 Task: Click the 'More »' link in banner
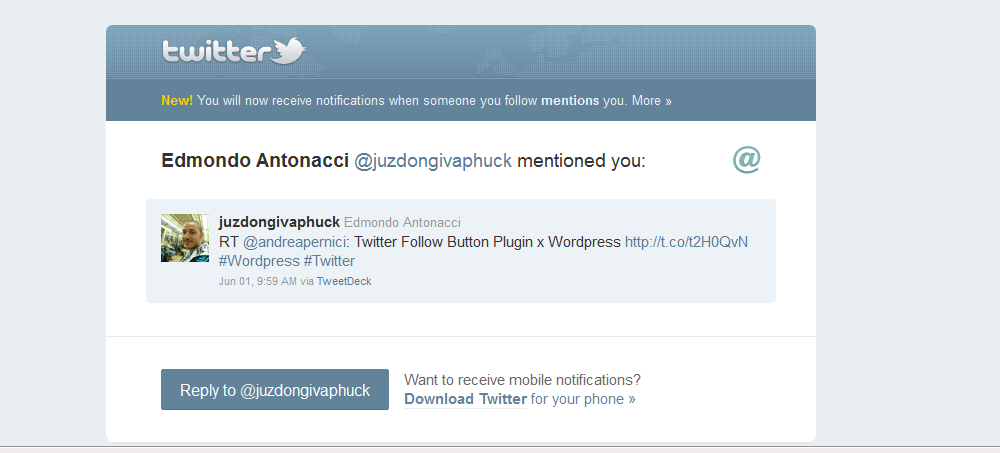652,101
